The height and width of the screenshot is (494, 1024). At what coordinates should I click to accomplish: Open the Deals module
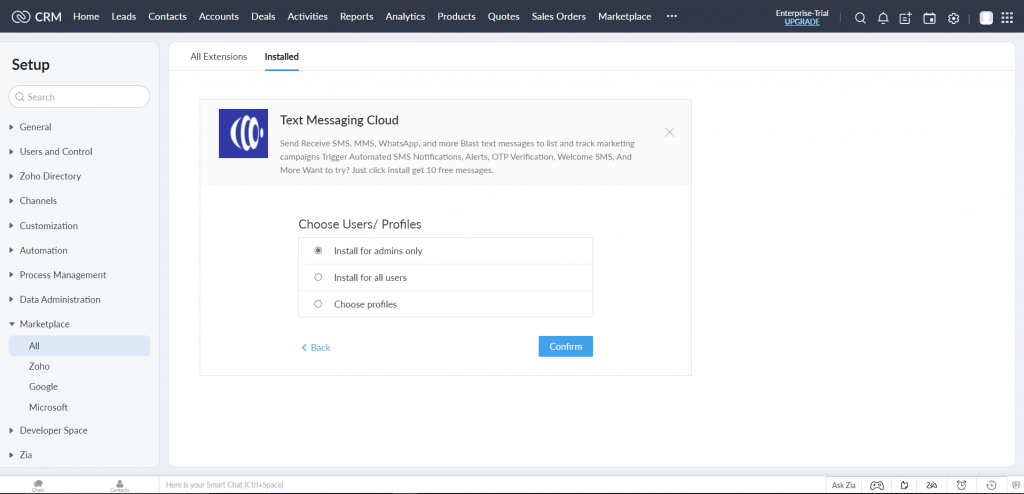tap(263, 16)
